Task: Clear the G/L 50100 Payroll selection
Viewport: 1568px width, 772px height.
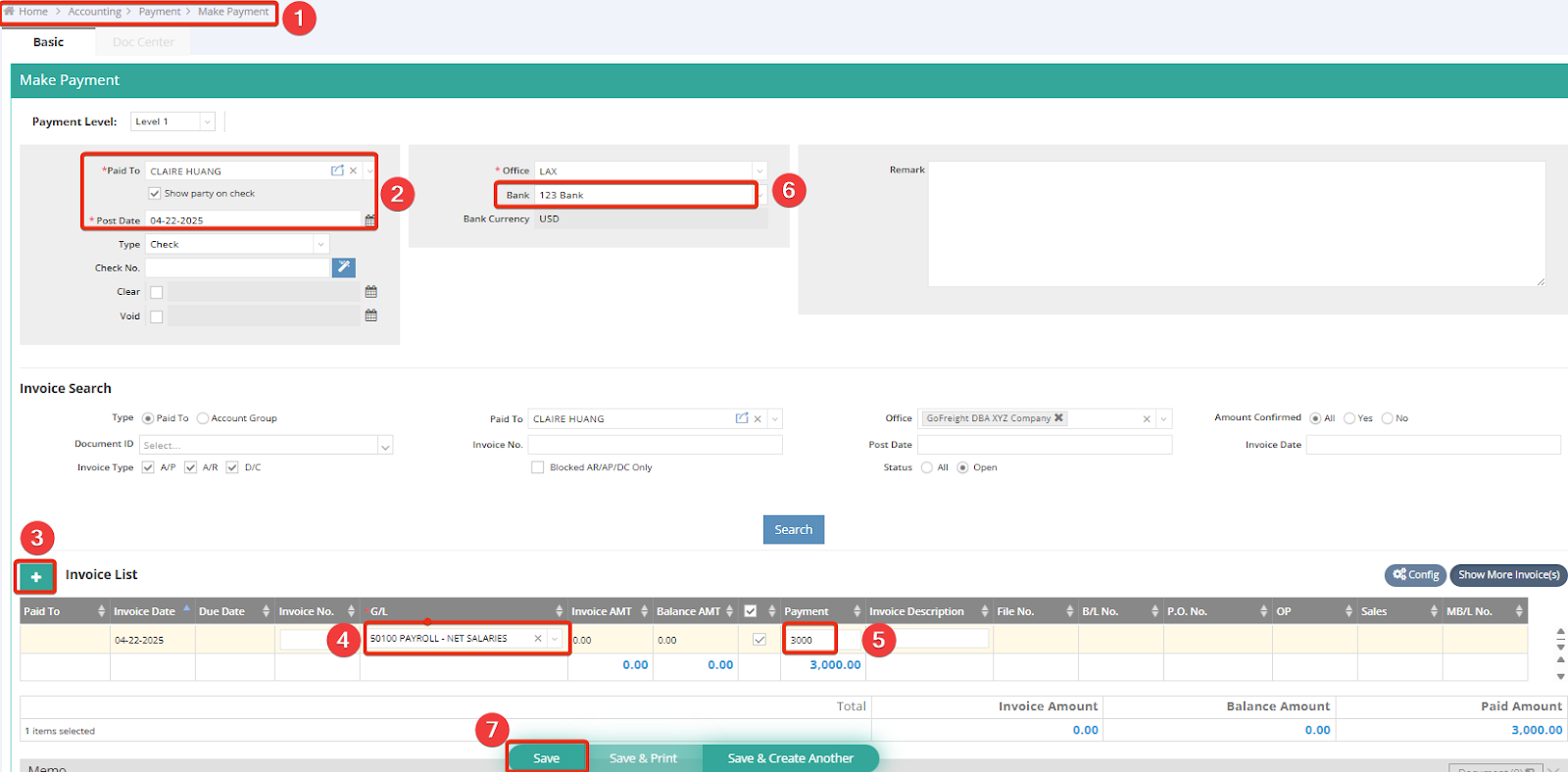Action: tap(537, 639)
